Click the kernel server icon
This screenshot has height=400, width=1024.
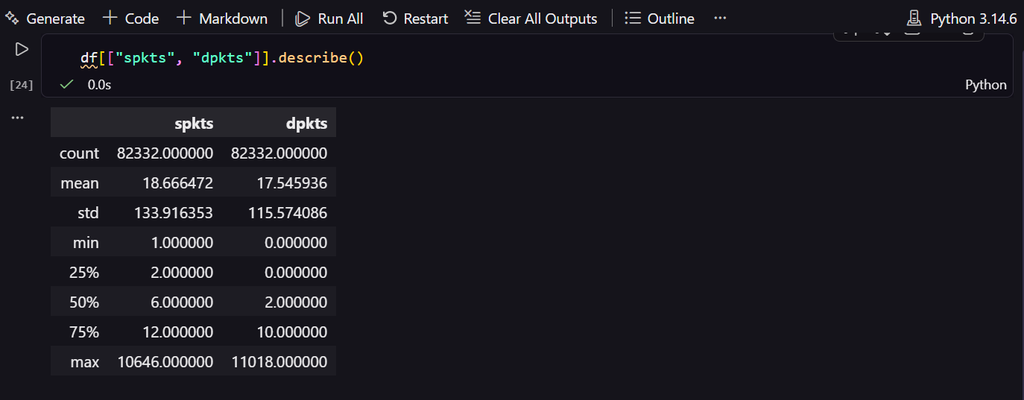[x=914, y=18]
